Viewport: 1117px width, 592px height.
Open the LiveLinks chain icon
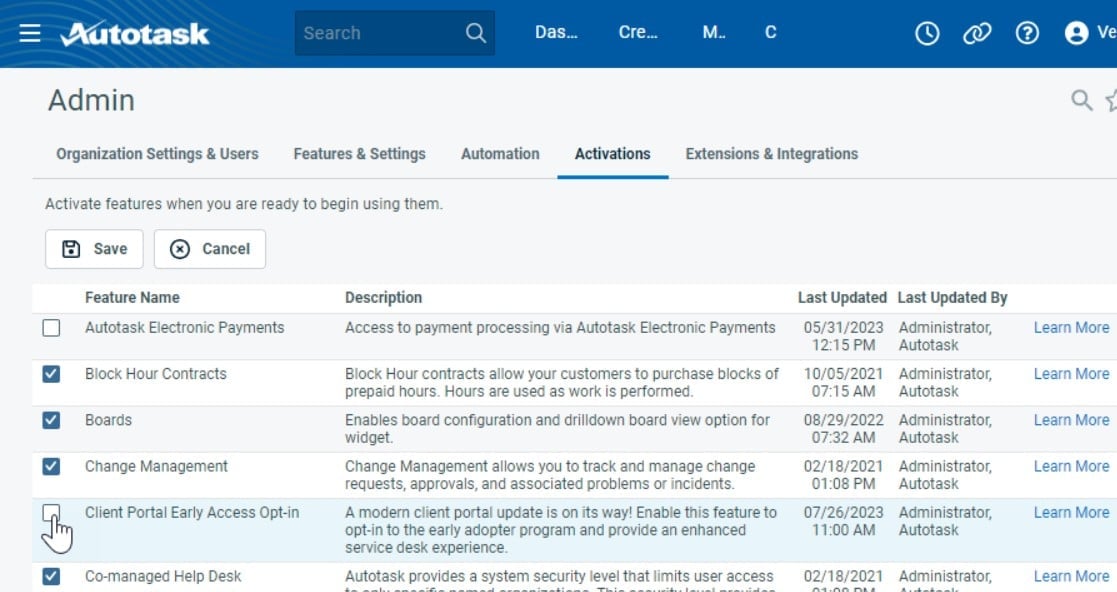click(x=977, y=33)
